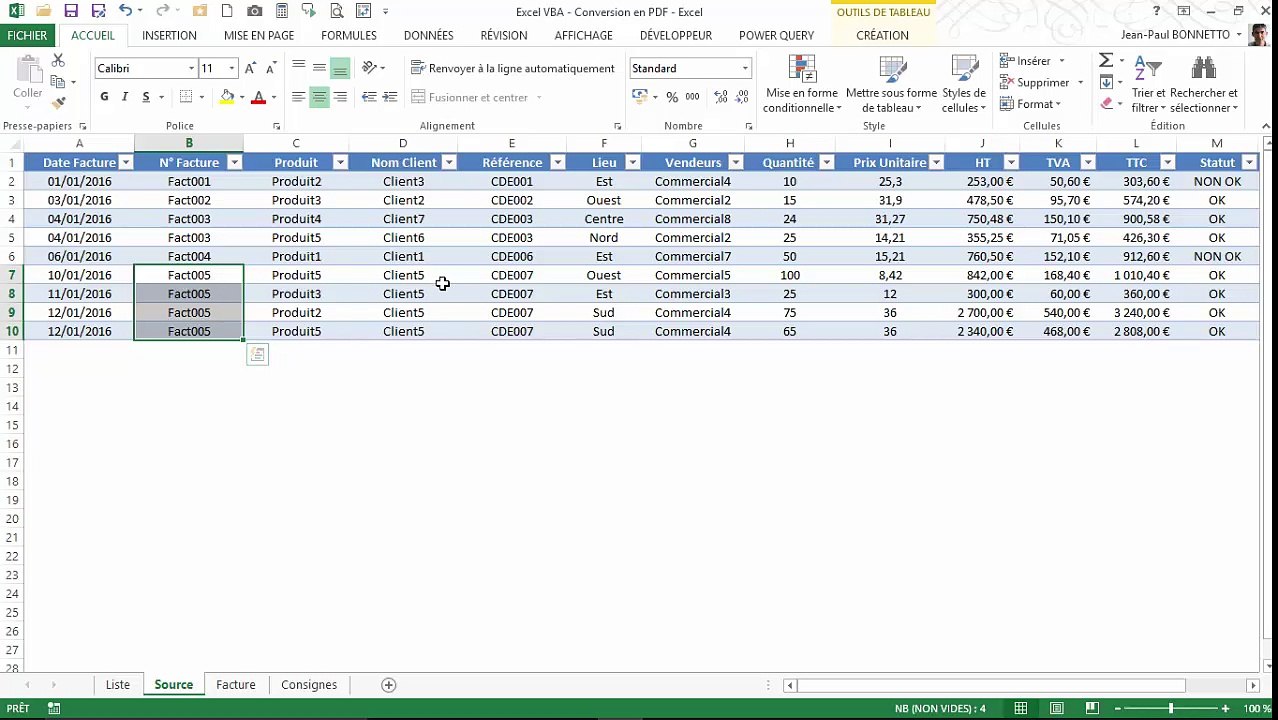This screenshot has height=720, width=1278.
Task: Click the thousands separator 000 icon
Action: point(692,97)
